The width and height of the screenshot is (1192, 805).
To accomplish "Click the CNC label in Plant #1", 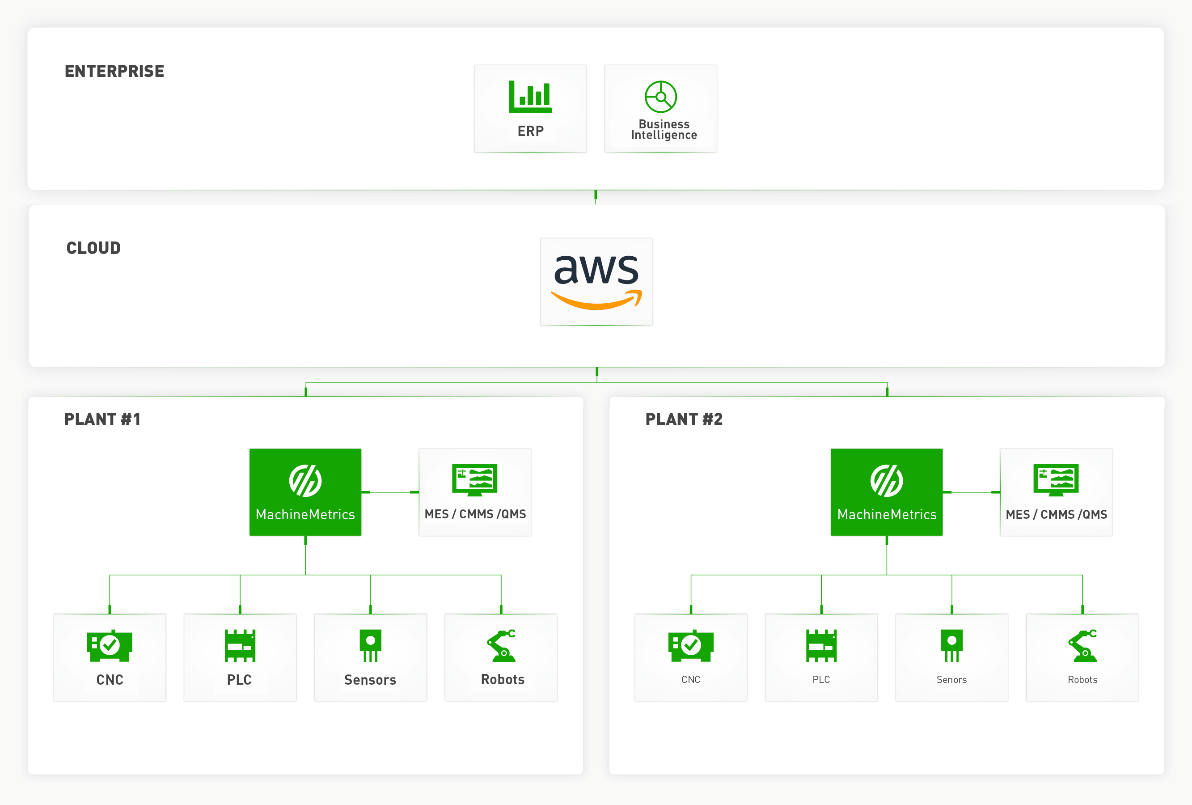I will 109,680.
